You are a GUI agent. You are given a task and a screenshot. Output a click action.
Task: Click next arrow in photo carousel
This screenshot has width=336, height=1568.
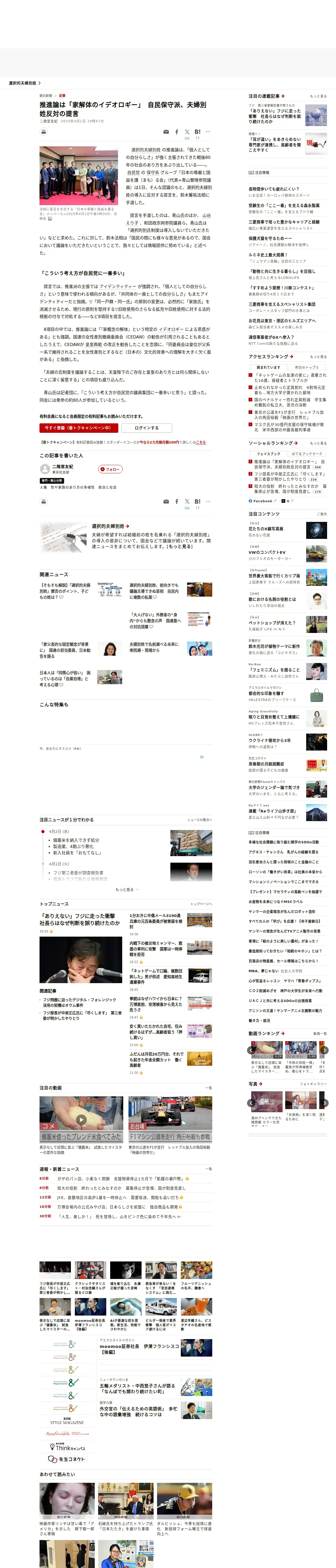tap(324, 1103)
